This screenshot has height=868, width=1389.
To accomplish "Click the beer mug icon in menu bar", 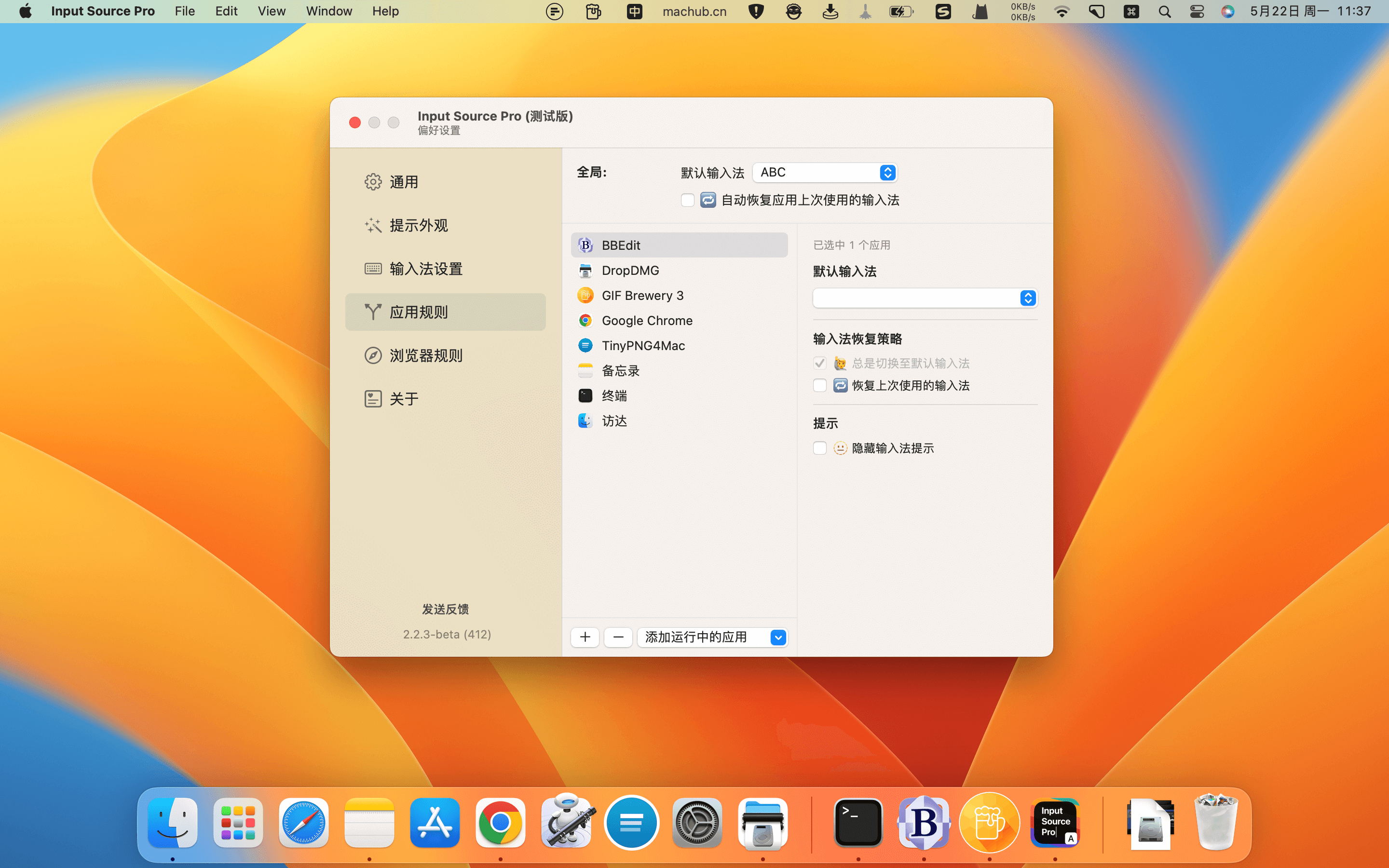I will click(594, 12).
